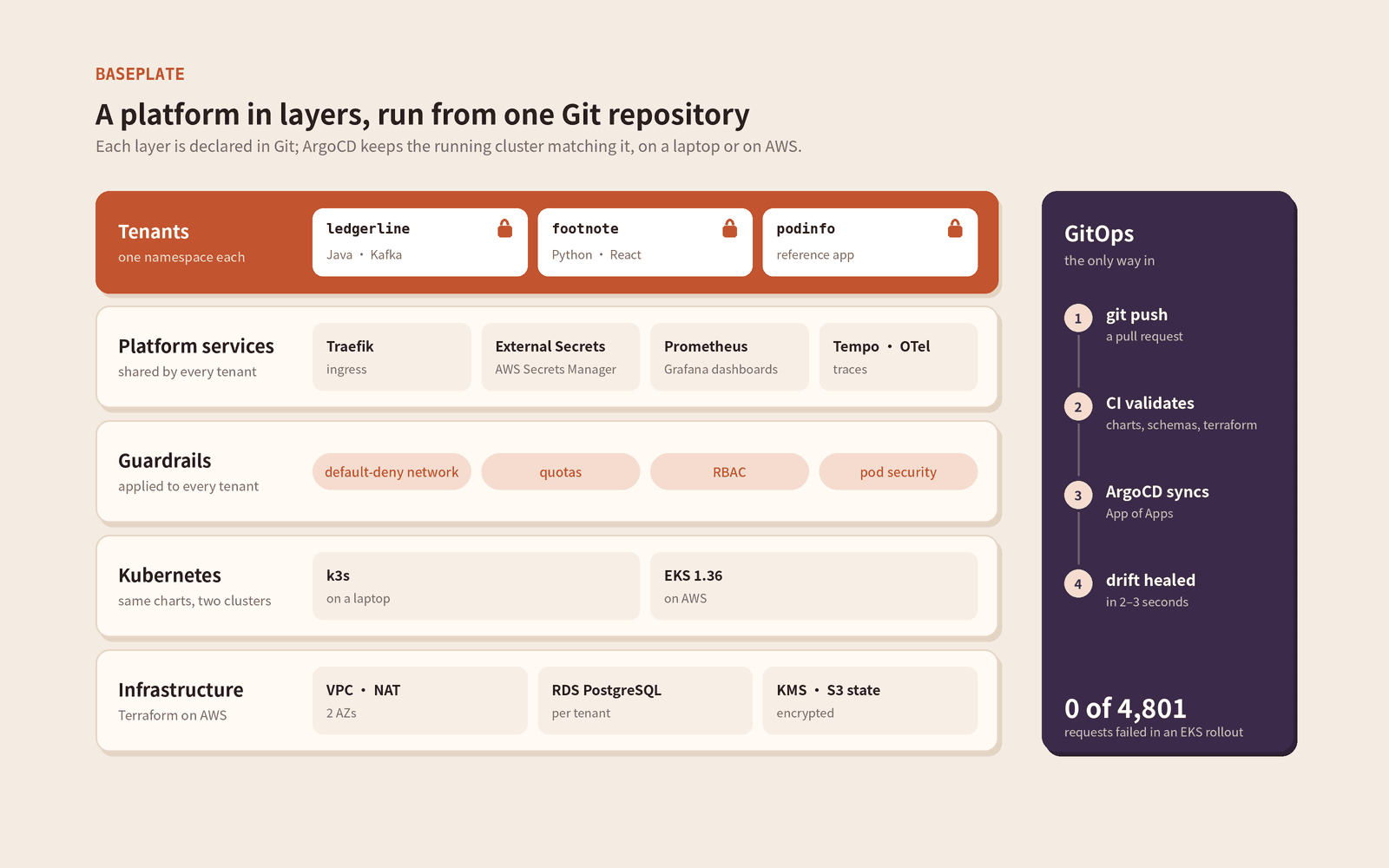Click the BASEPLATE label at top
Screen dimensions: 1389x868
point(140,74)
